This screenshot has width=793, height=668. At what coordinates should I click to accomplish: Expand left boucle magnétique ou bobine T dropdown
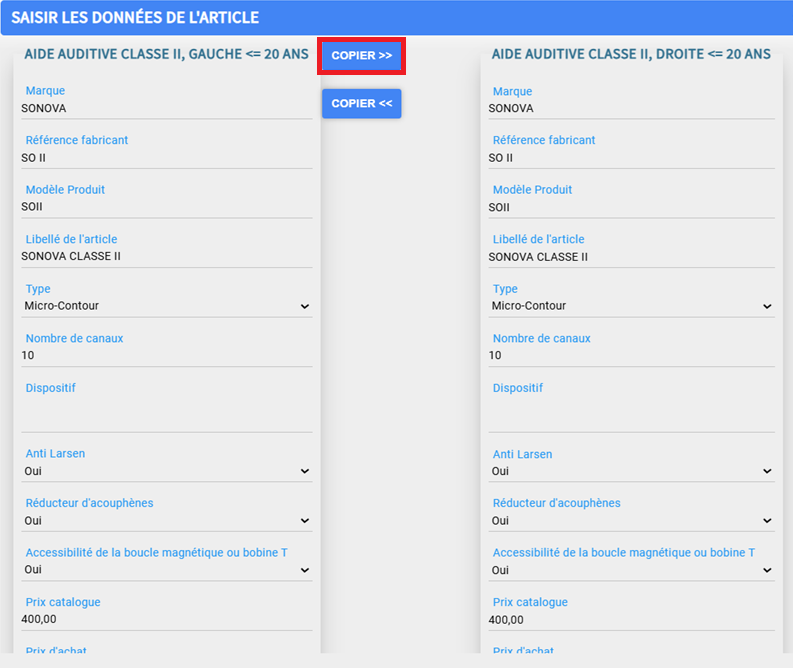(x=167, y=570)
